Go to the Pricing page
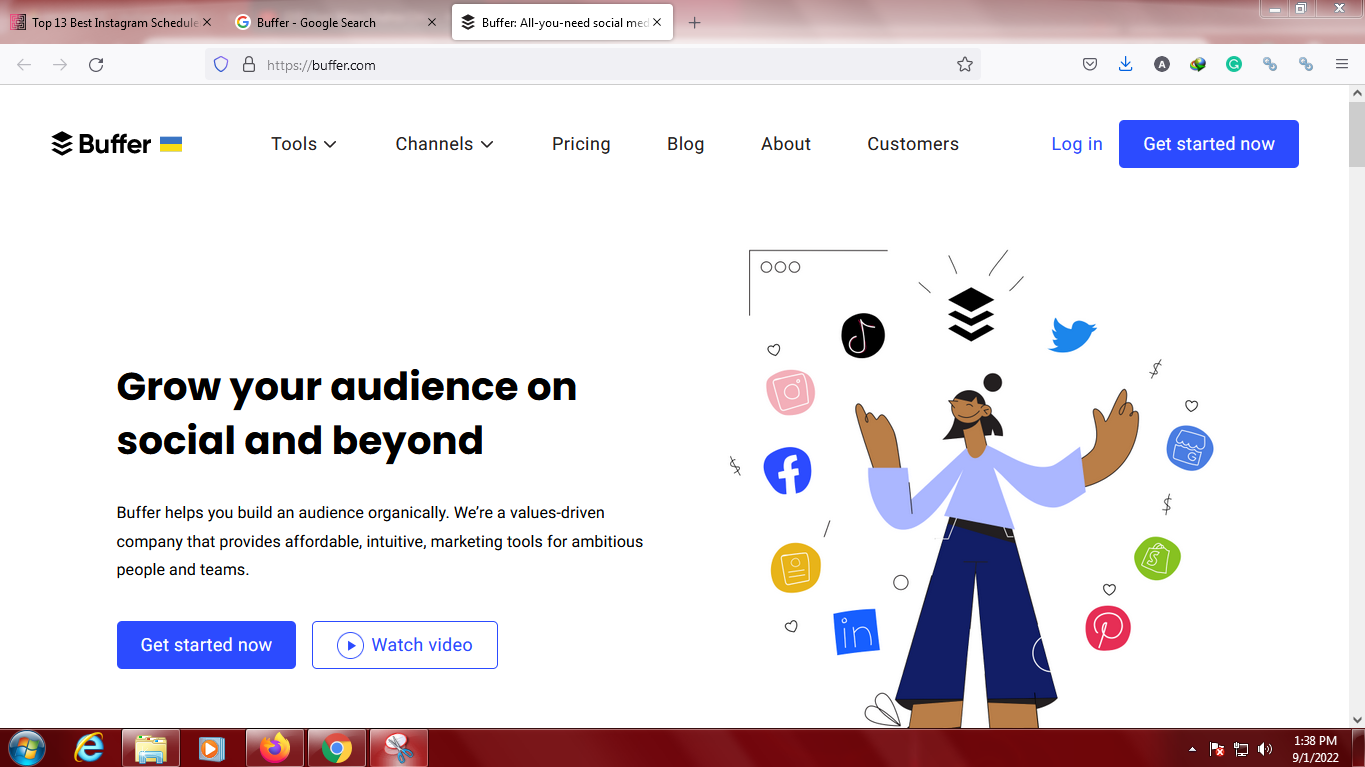 click(581, 144)
